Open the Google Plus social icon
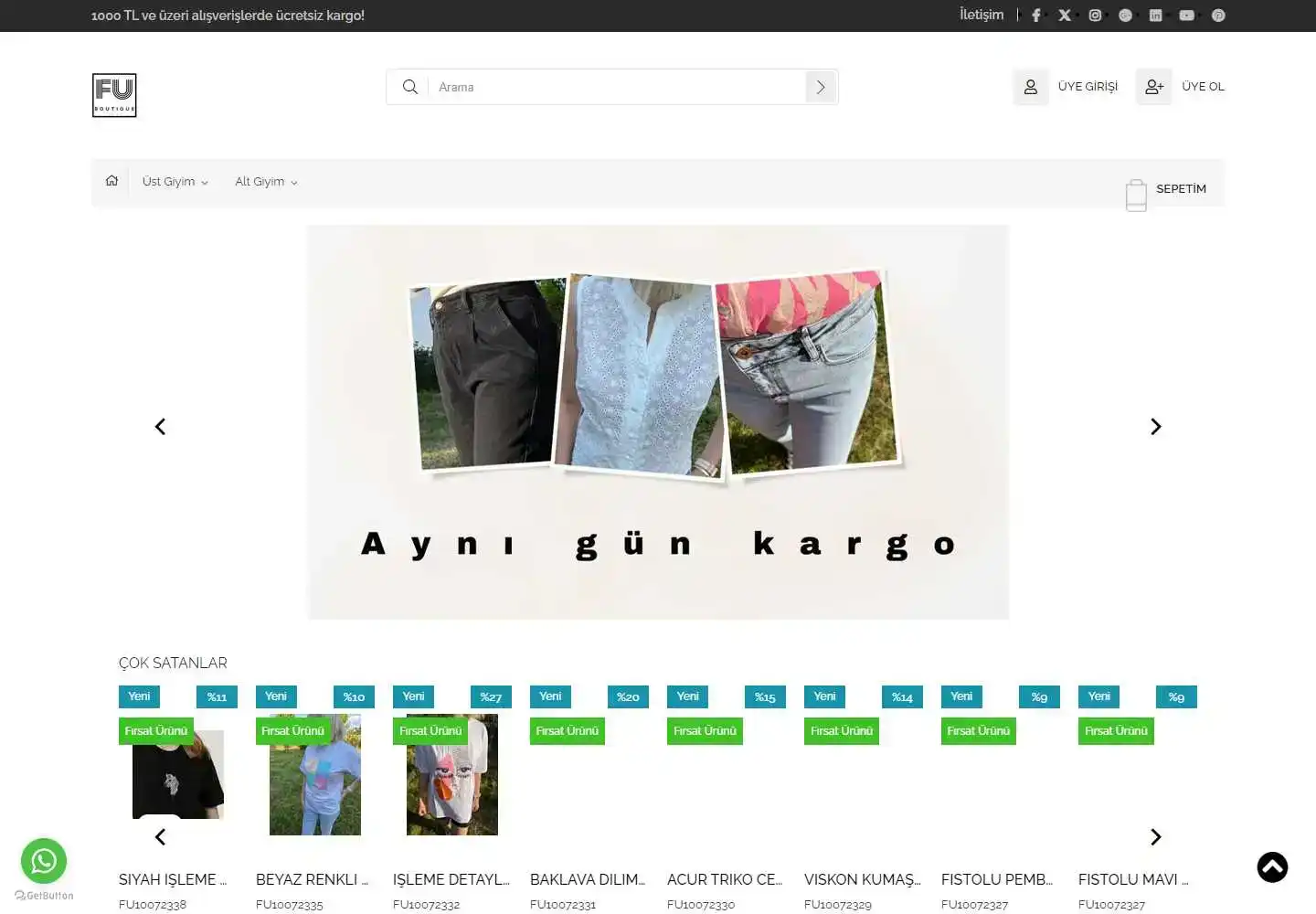 pyautogui.click(x=1125, y=16)
